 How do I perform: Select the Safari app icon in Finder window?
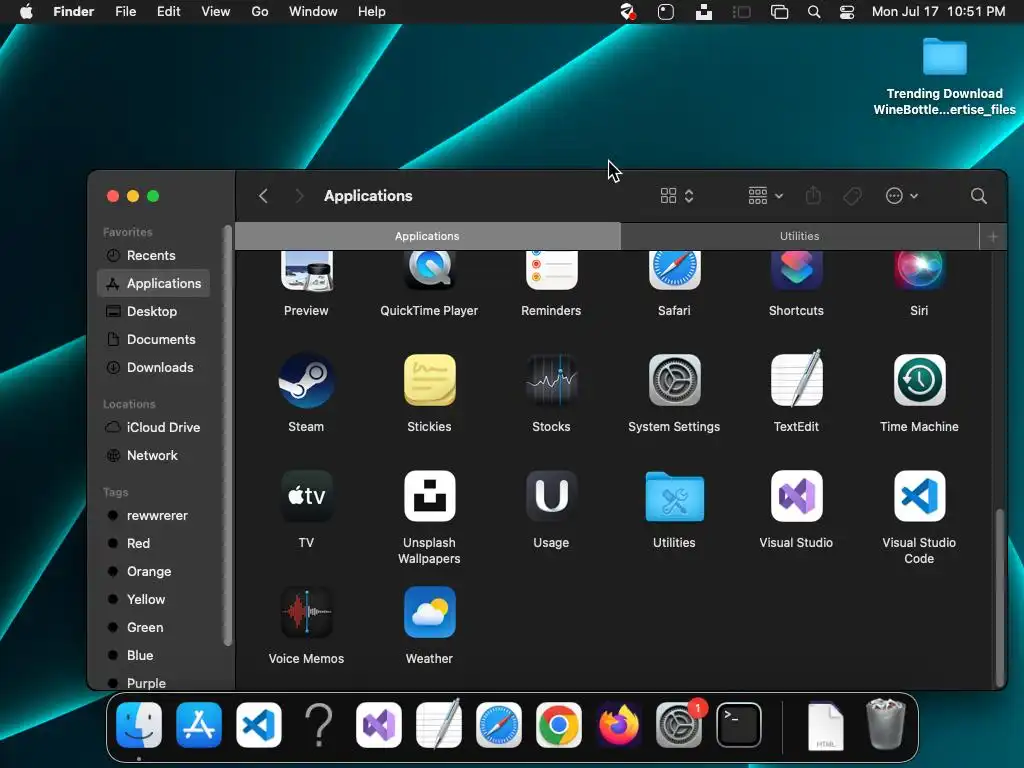[674, 271]
